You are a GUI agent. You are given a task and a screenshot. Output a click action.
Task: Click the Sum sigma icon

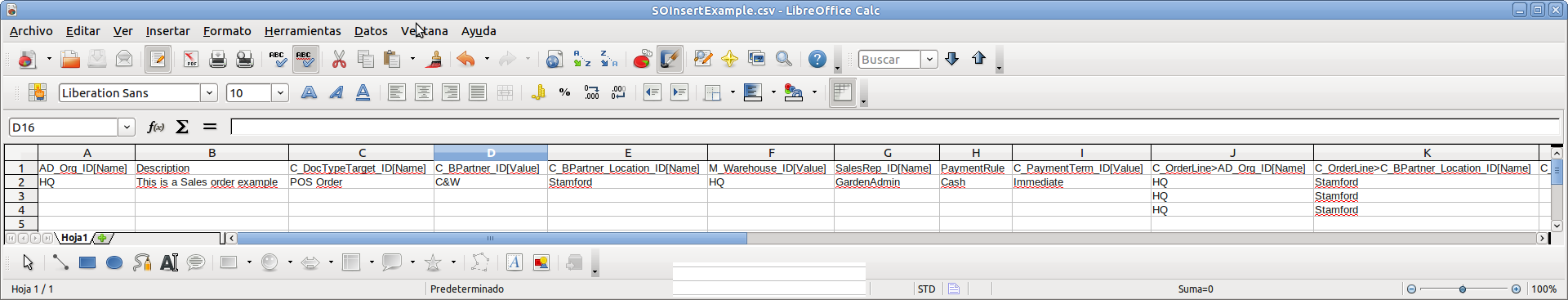pos(182,127)
